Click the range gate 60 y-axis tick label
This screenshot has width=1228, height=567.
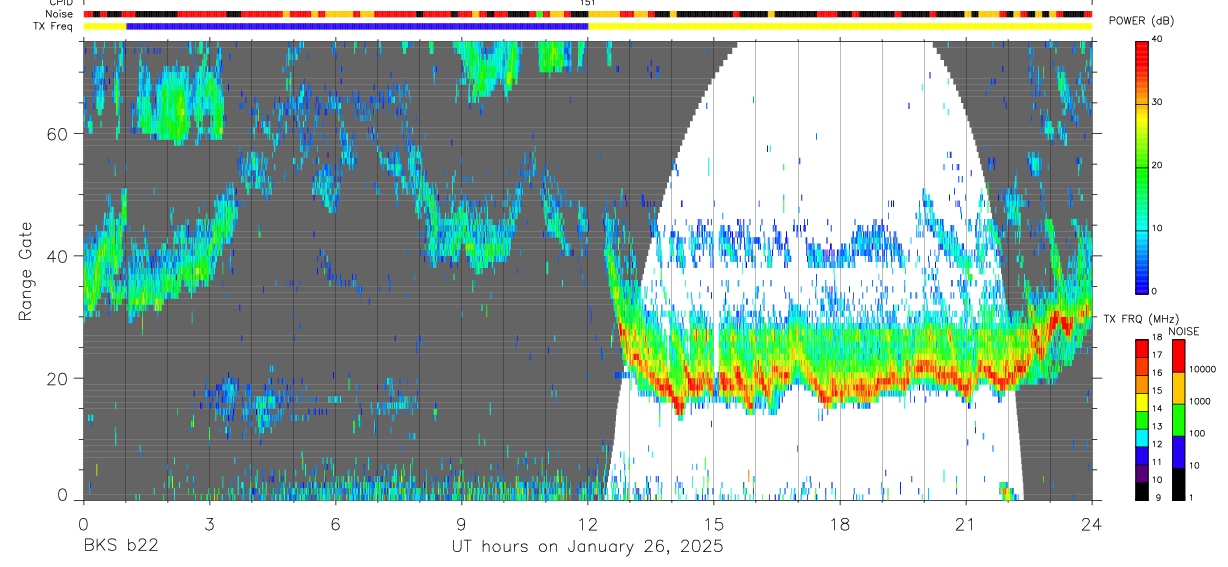coord(59,133)
